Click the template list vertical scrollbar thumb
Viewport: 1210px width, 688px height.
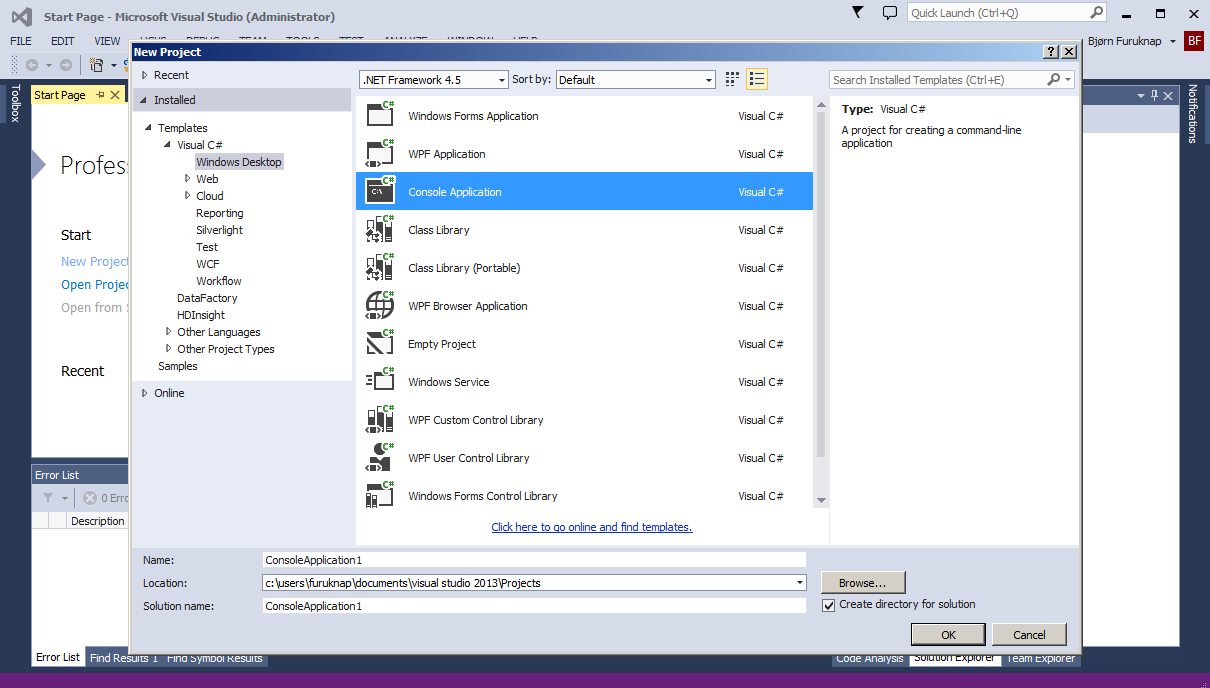[821, 284]
